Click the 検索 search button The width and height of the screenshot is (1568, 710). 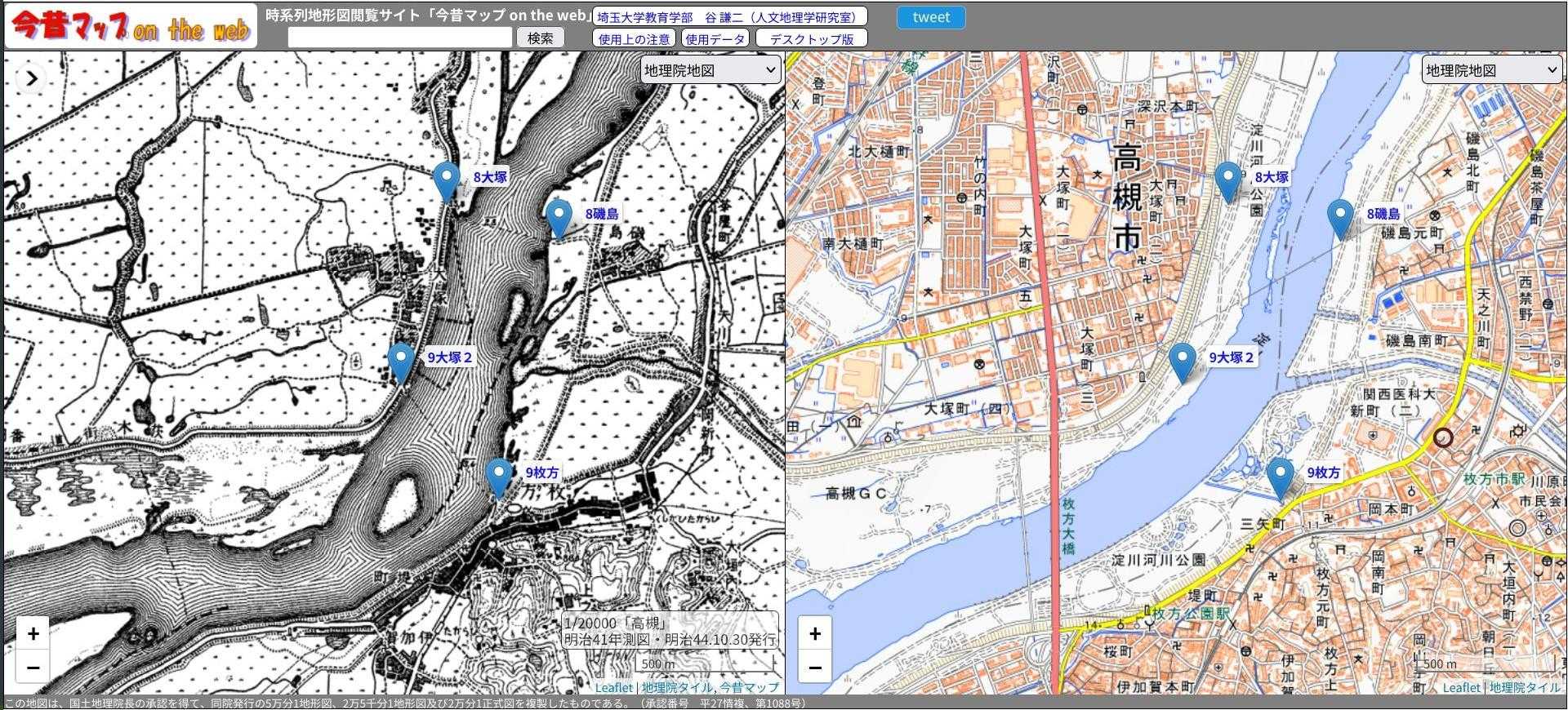540,38
